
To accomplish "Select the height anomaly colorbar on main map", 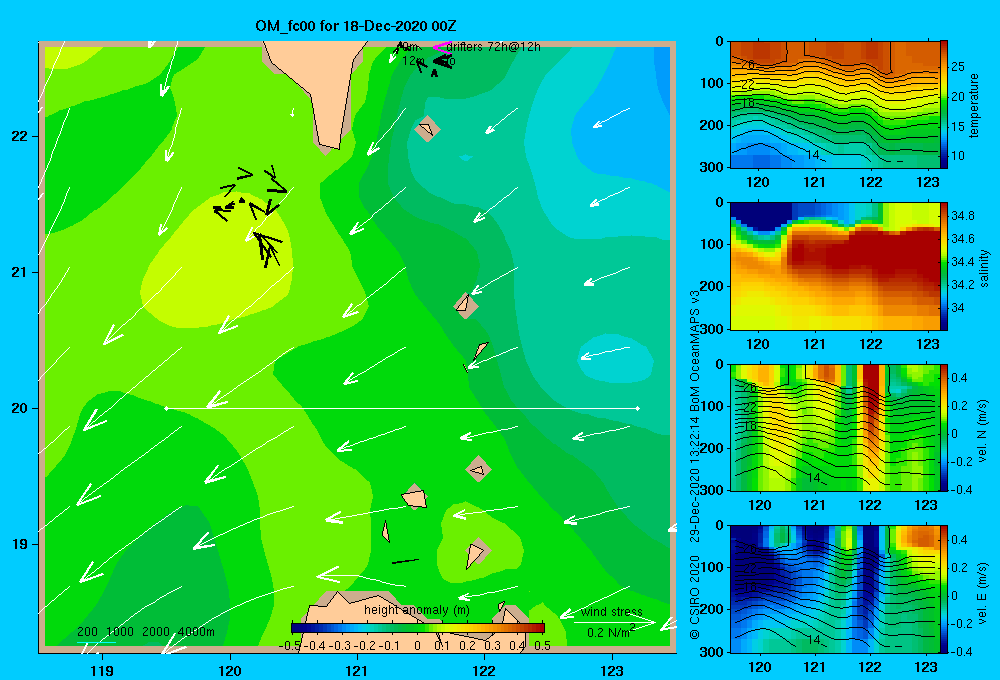I will coord(418,628).
